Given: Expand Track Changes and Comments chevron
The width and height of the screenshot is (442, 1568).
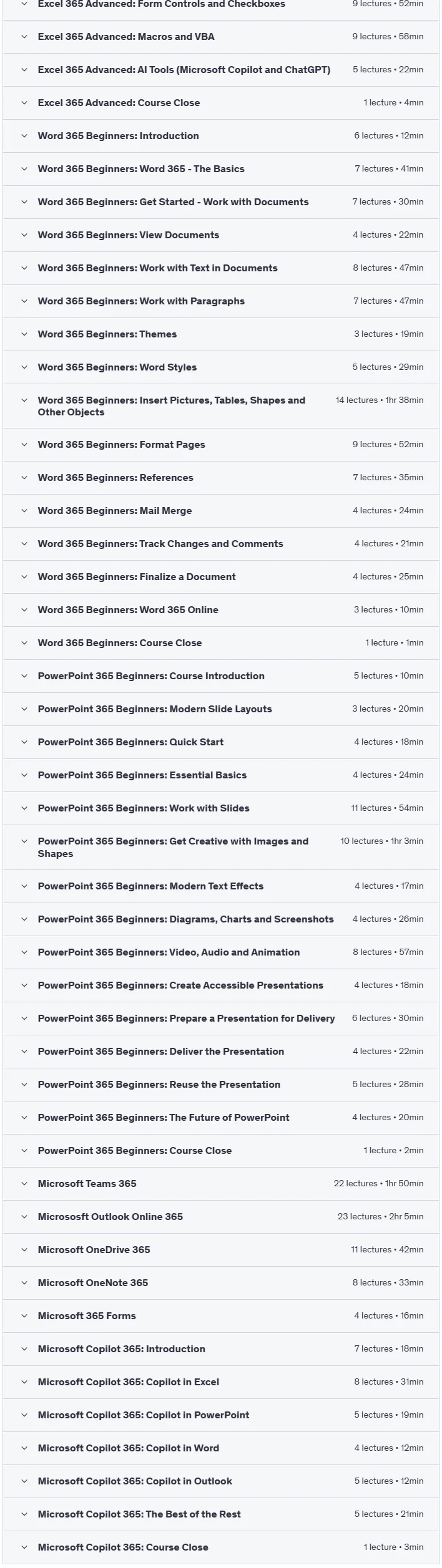Looking at the screenshot, I should (24, 544).
